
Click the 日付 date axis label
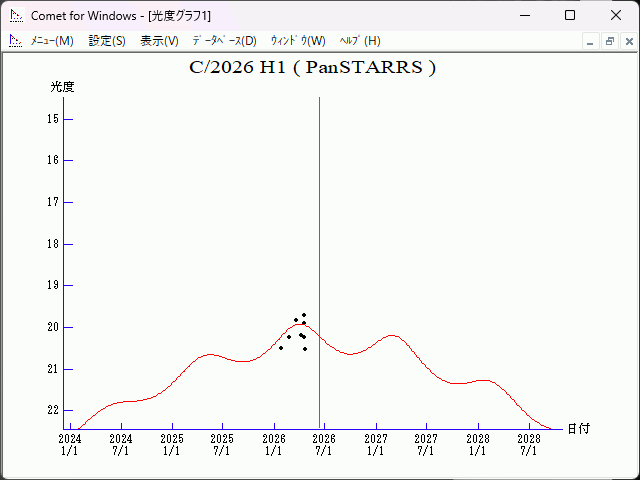pyautogui.click(x=578, y=428)
